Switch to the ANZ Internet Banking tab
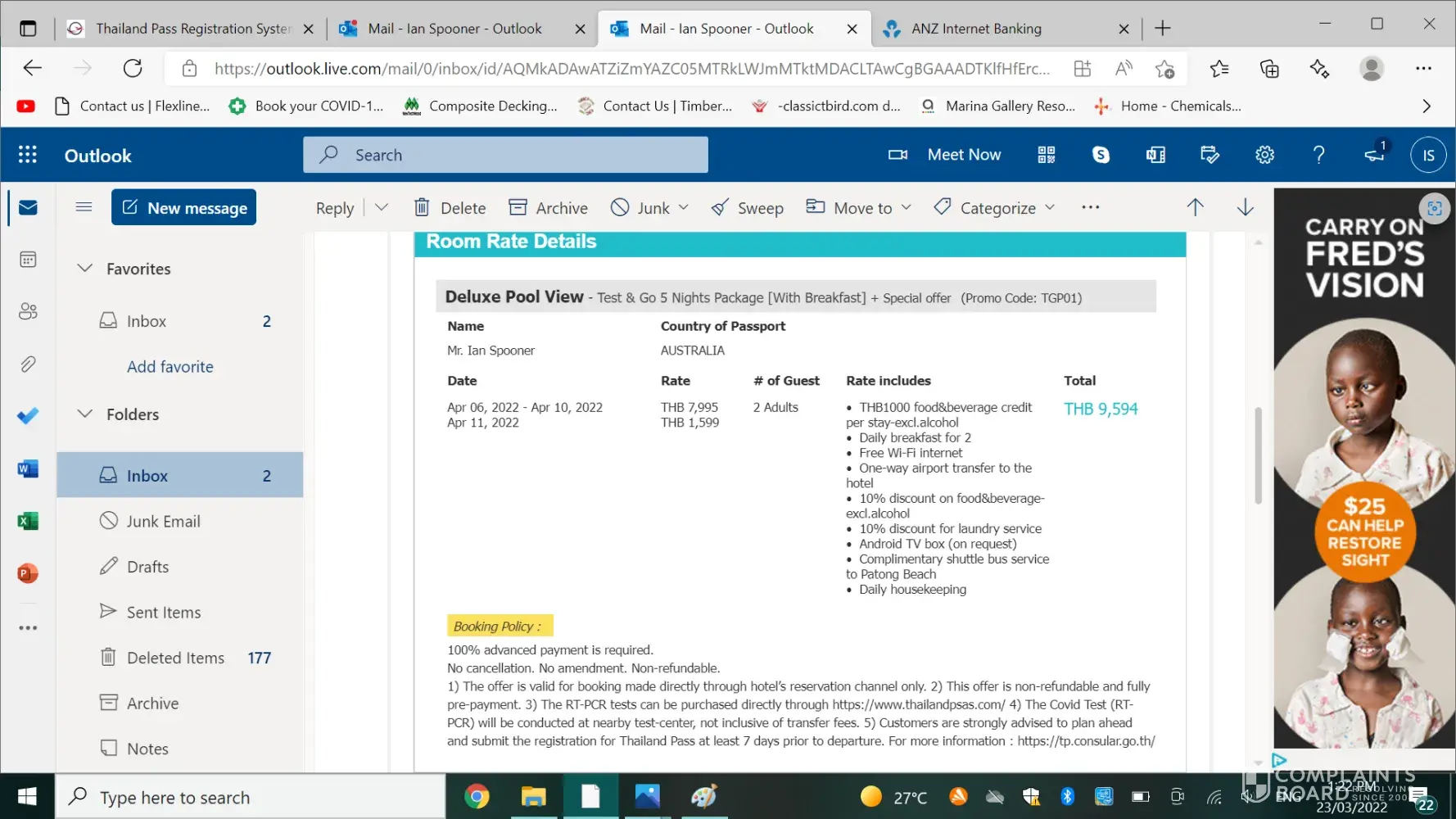The height and width of the screenshot is (819, 1456). [976, 29]
